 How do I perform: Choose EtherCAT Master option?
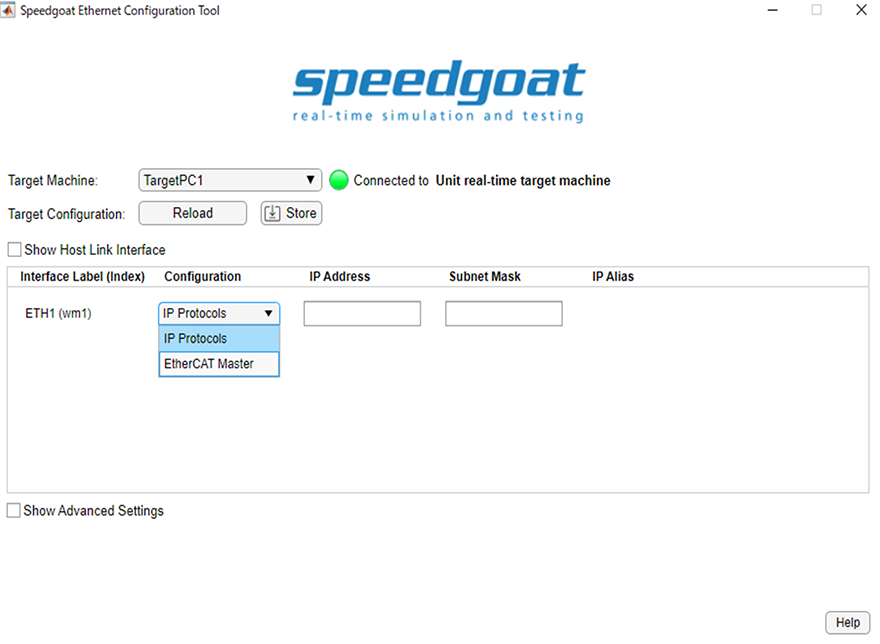(x=219, y=364)
